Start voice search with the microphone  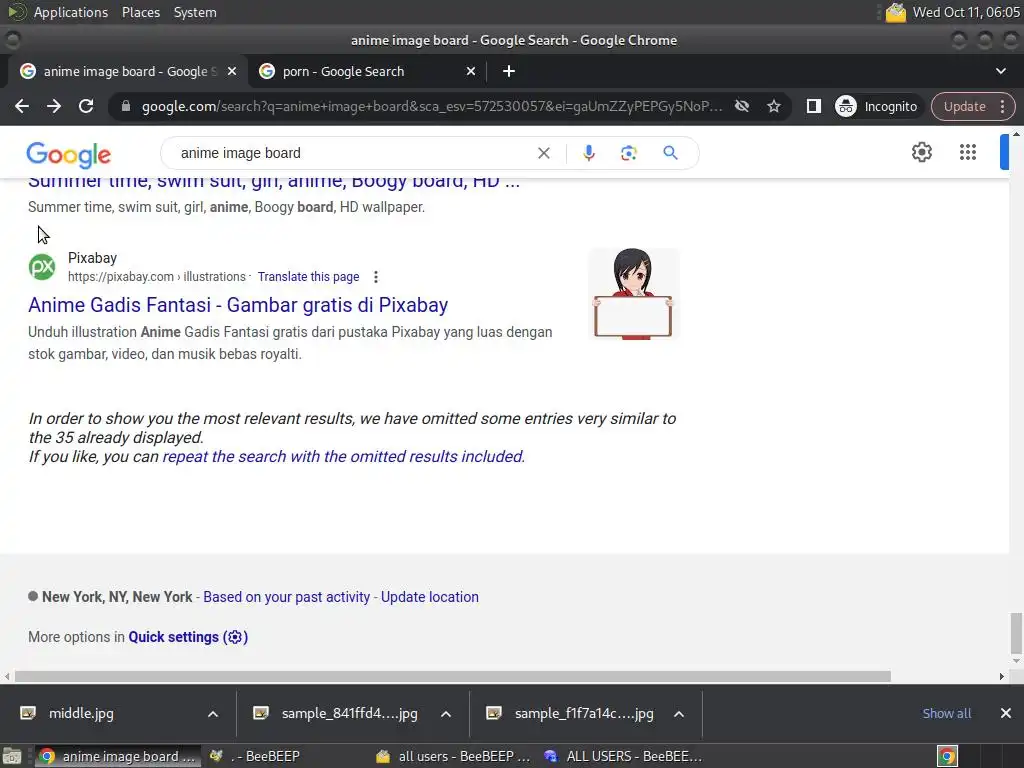click(588, 153)
